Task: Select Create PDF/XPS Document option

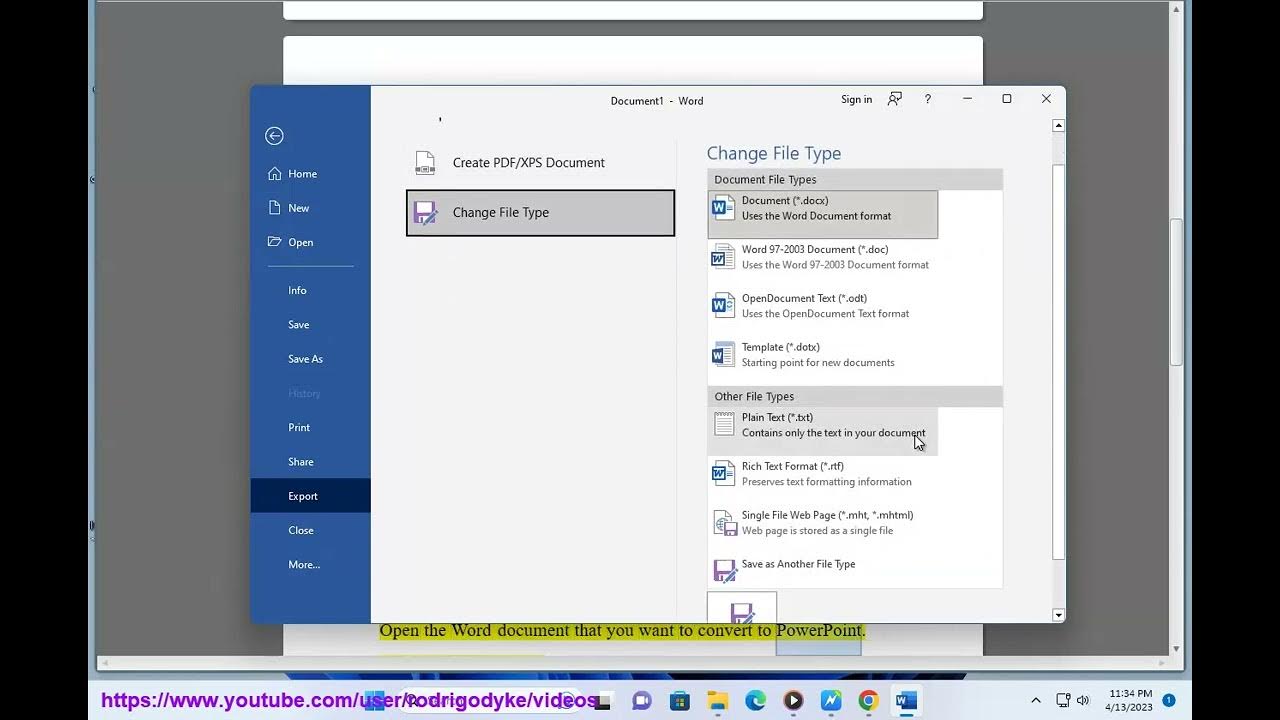Action: coord(540,163)
